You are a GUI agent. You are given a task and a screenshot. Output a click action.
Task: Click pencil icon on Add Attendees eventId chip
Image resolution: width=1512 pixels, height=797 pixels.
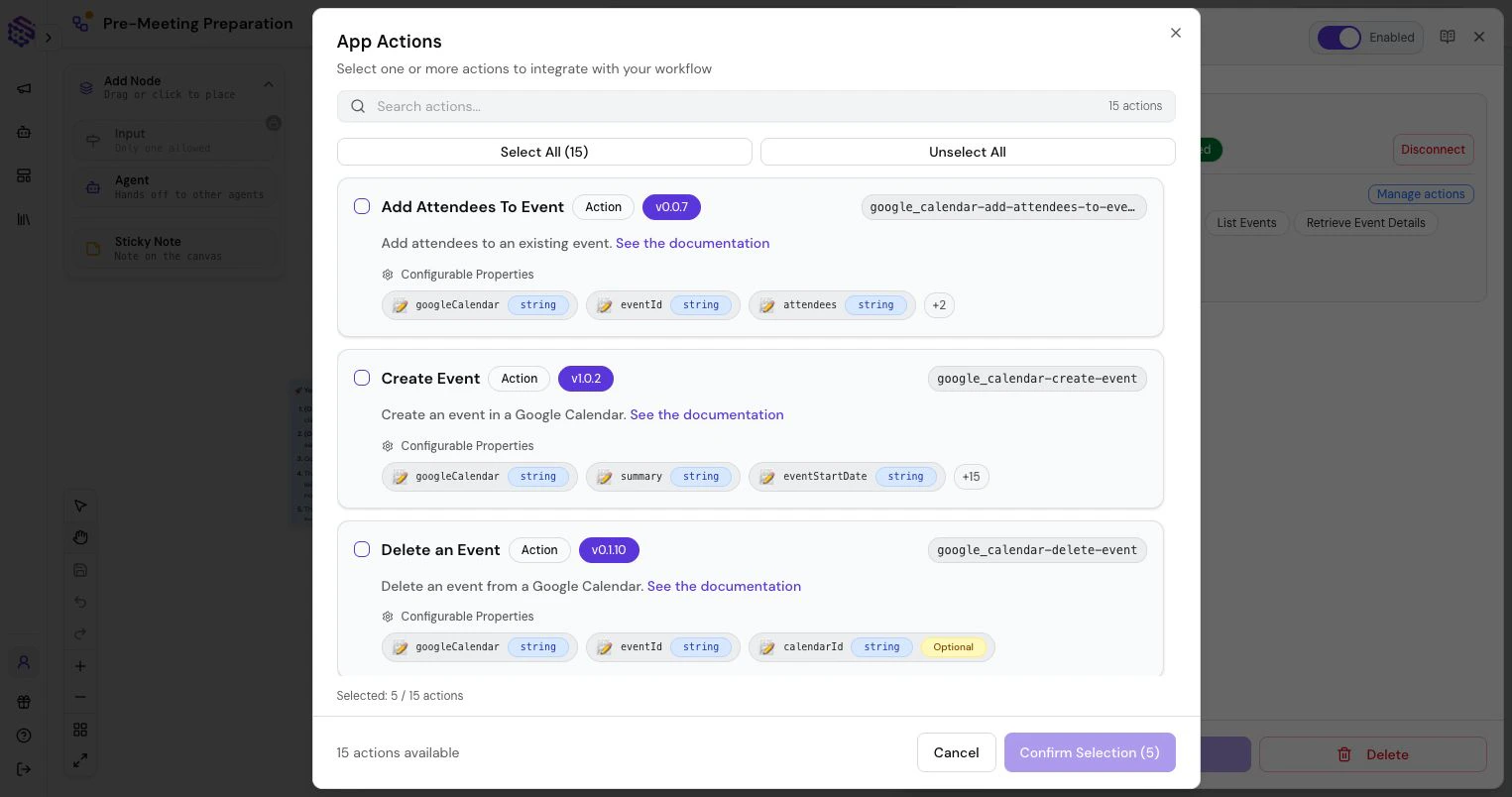[x=605, y=305]
